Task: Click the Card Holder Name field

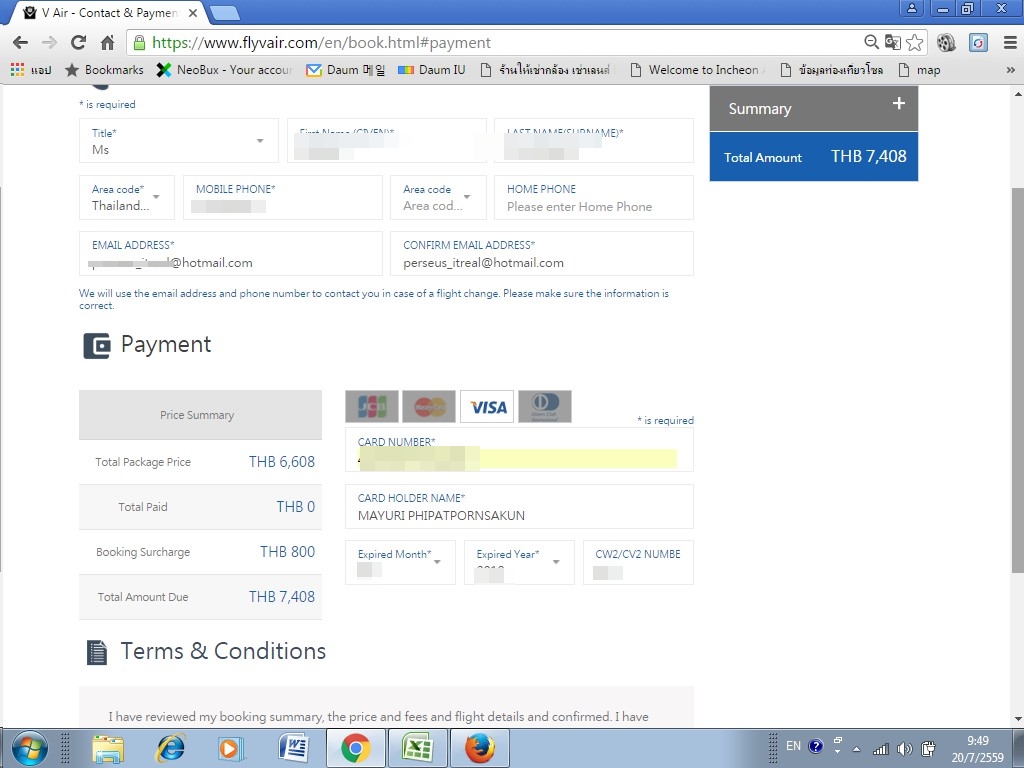Action: 519,506
